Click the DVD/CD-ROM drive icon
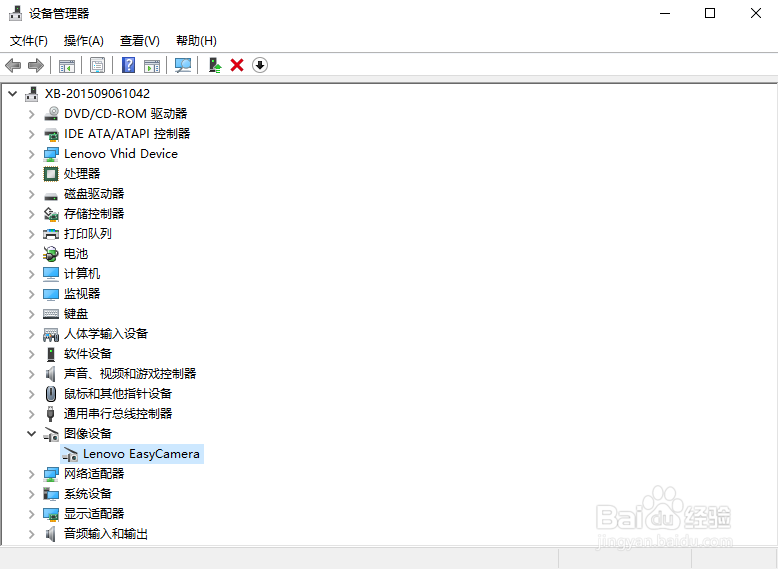 [51, 114]
